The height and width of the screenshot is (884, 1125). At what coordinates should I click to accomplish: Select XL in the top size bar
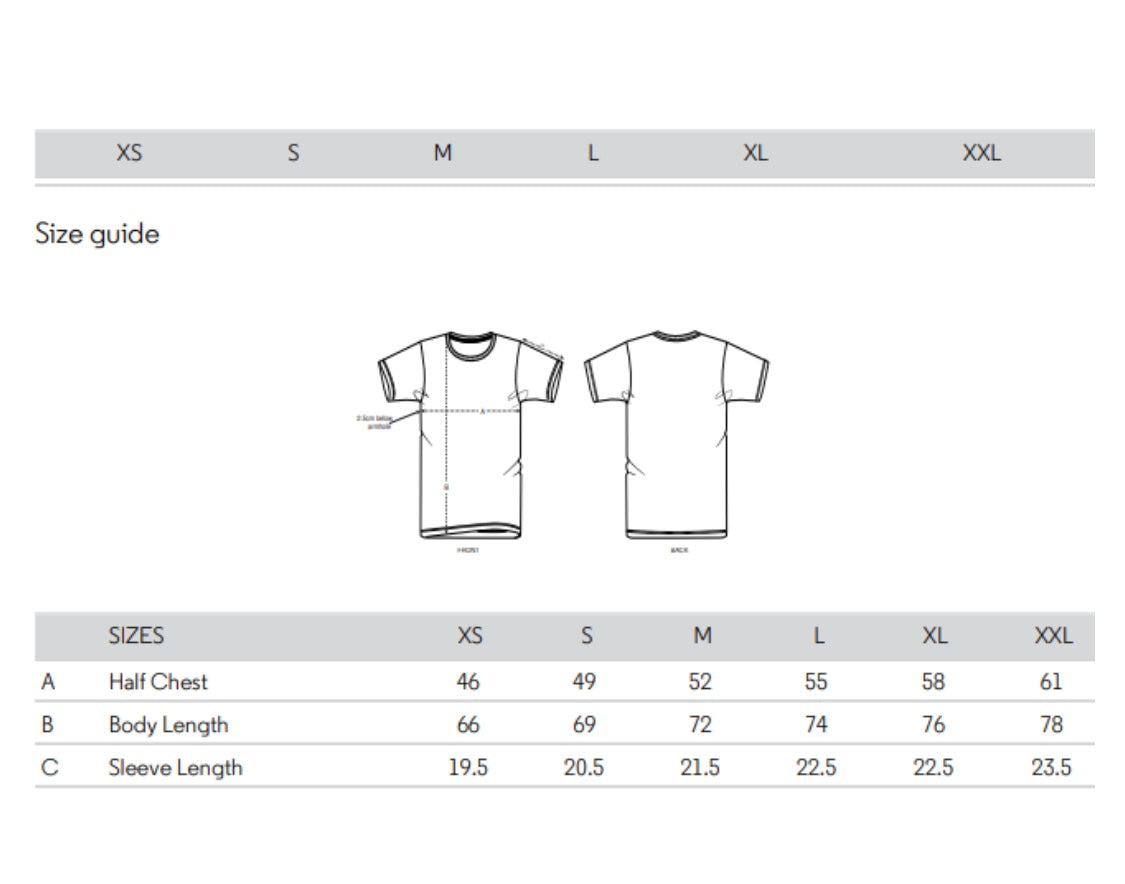tap(756, 153)
